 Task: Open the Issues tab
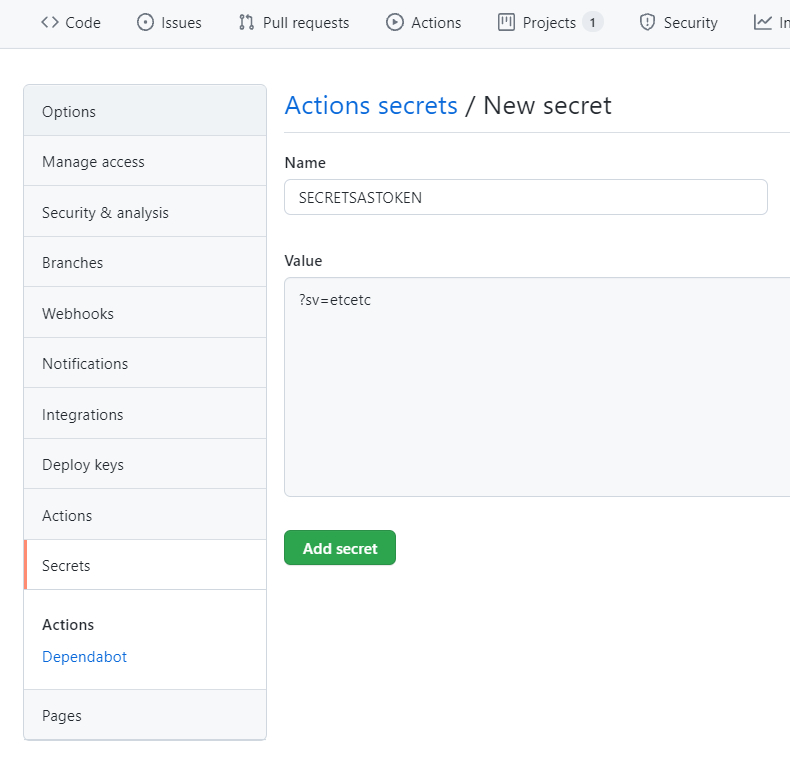tap(169, 23)
